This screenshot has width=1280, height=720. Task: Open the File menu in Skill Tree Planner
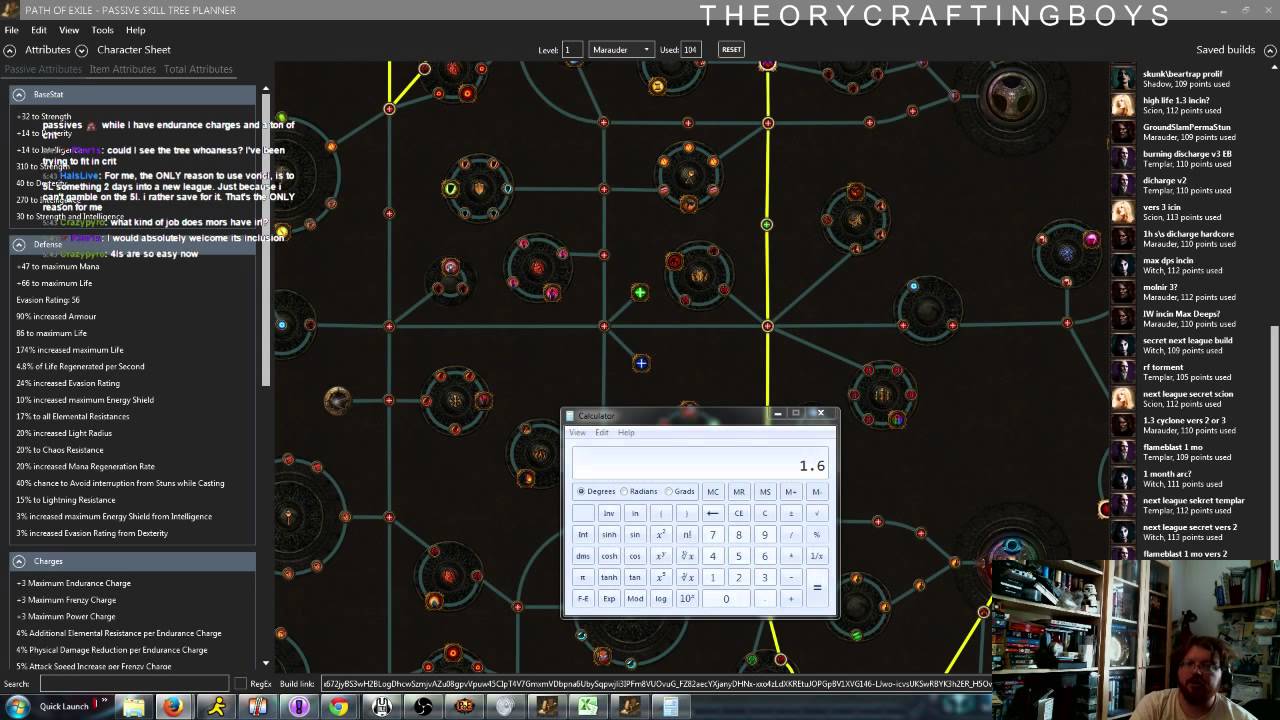[x=11, y=30]
